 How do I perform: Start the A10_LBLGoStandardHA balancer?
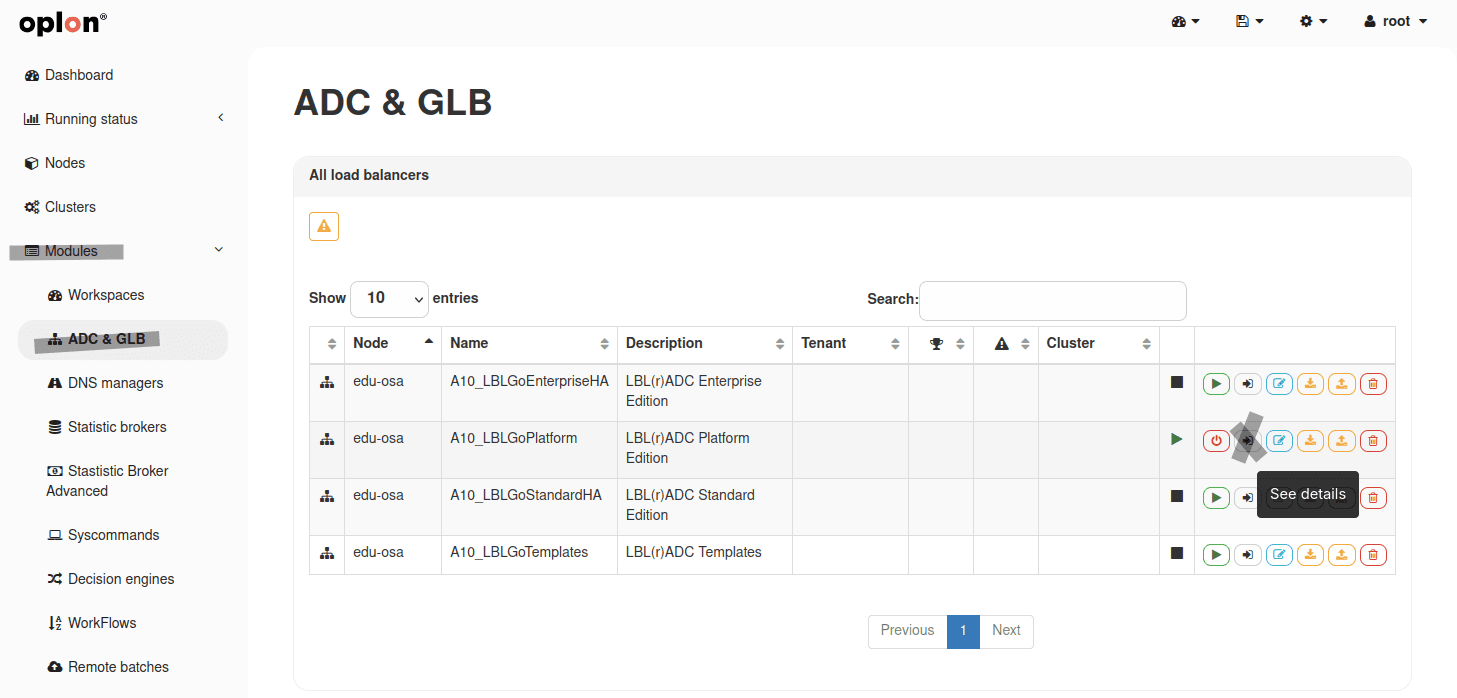(1216, 497)
